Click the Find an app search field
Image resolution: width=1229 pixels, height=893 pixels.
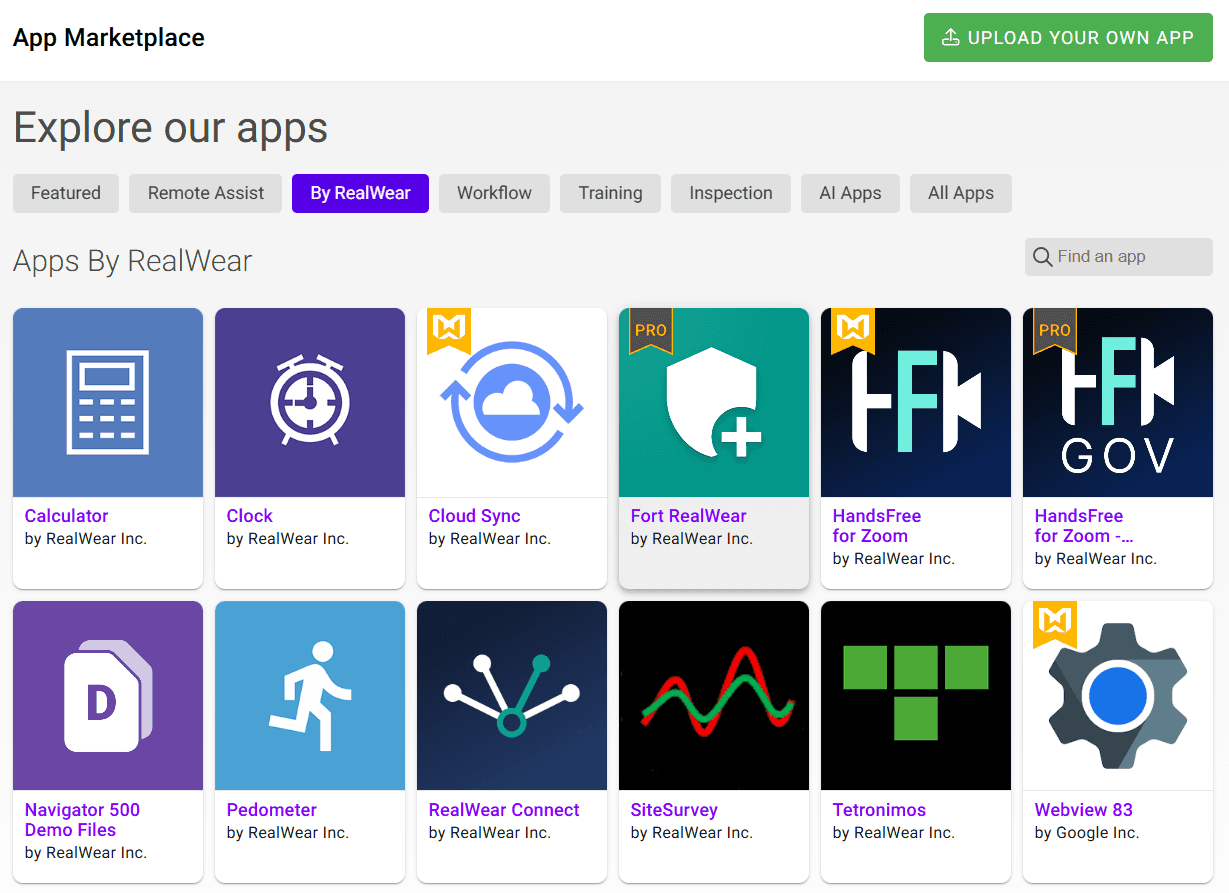pos(1119,257)
